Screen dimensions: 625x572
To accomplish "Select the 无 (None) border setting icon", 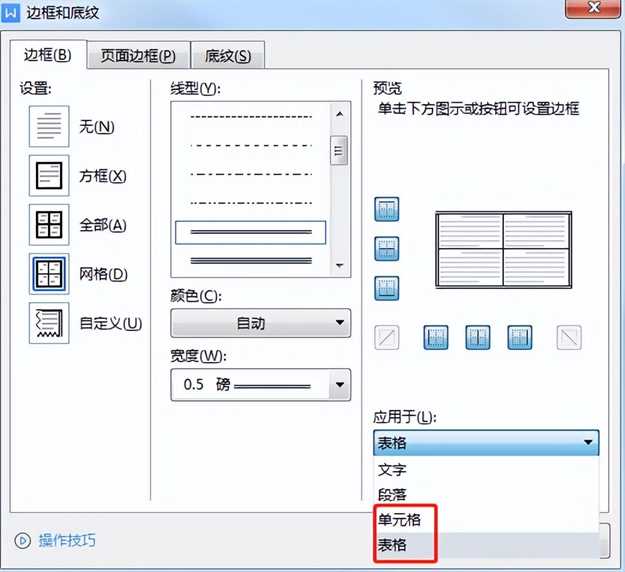I will [x=48, y=127].
